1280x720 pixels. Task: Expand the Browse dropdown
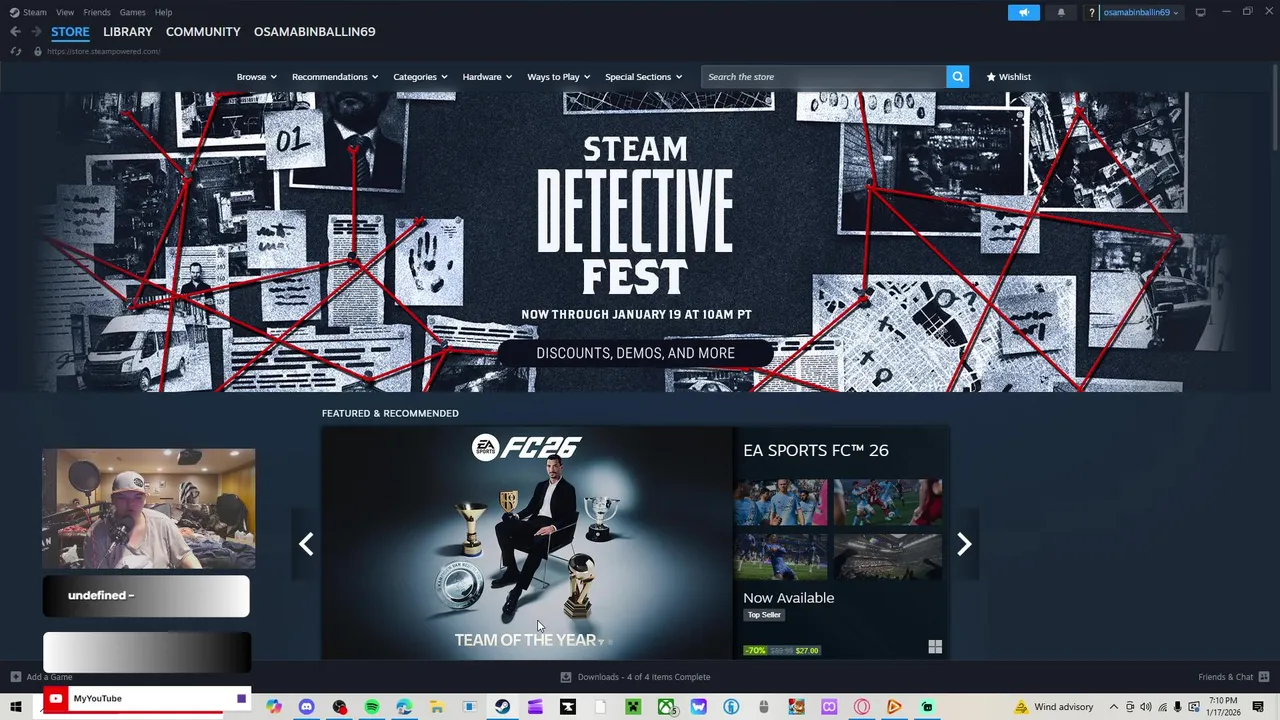point(257,77)
